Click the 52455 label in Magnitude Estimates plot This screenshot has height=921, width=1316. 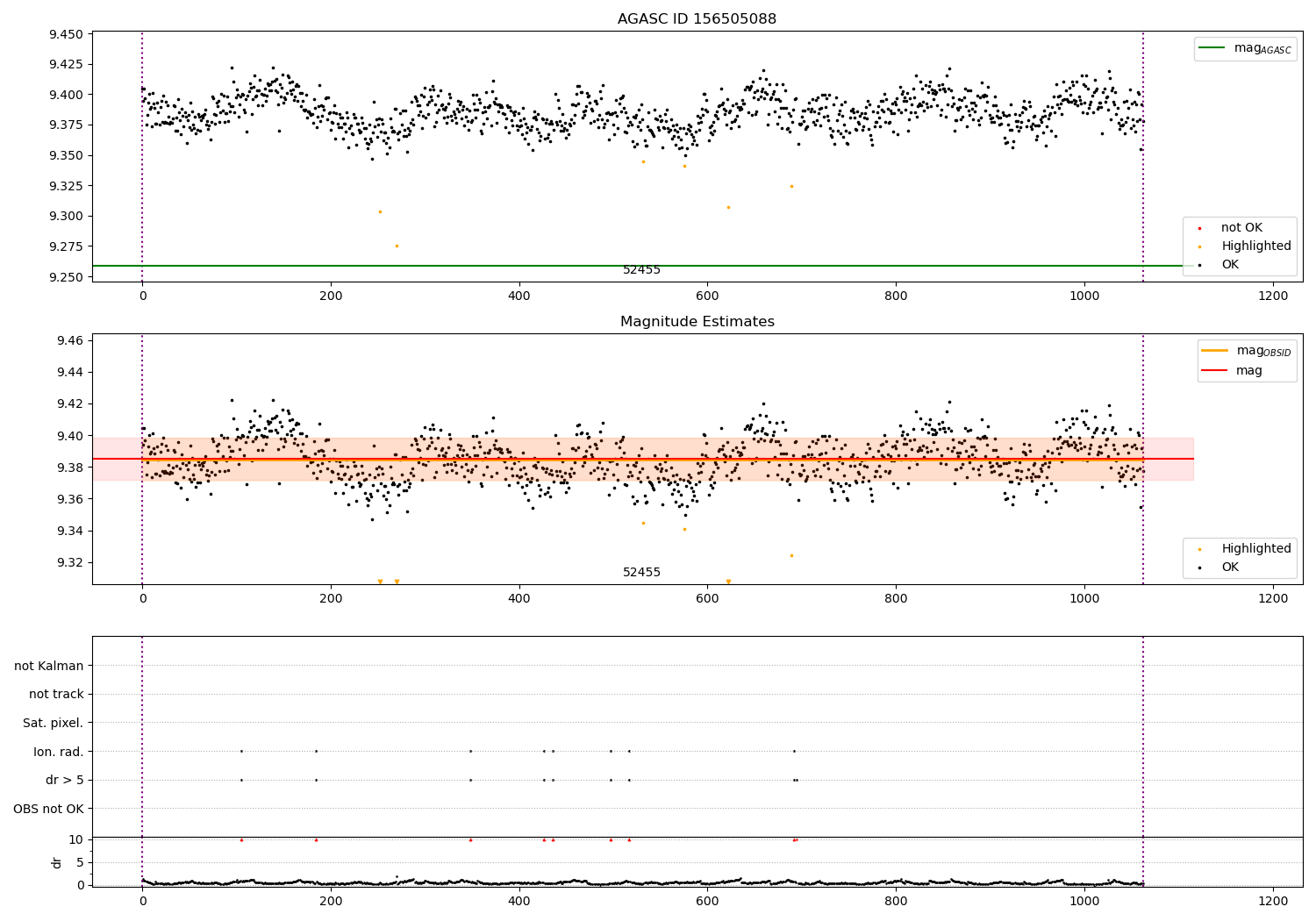(x=641, y=573)
